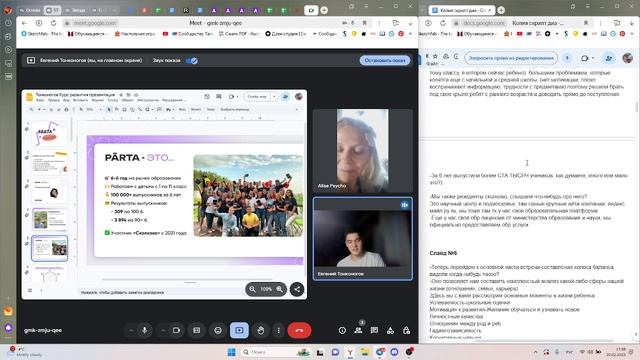Screen dimensions: 640x360
Task: Open a new tab in Meet browser window
Action: [x=324, y=10]
